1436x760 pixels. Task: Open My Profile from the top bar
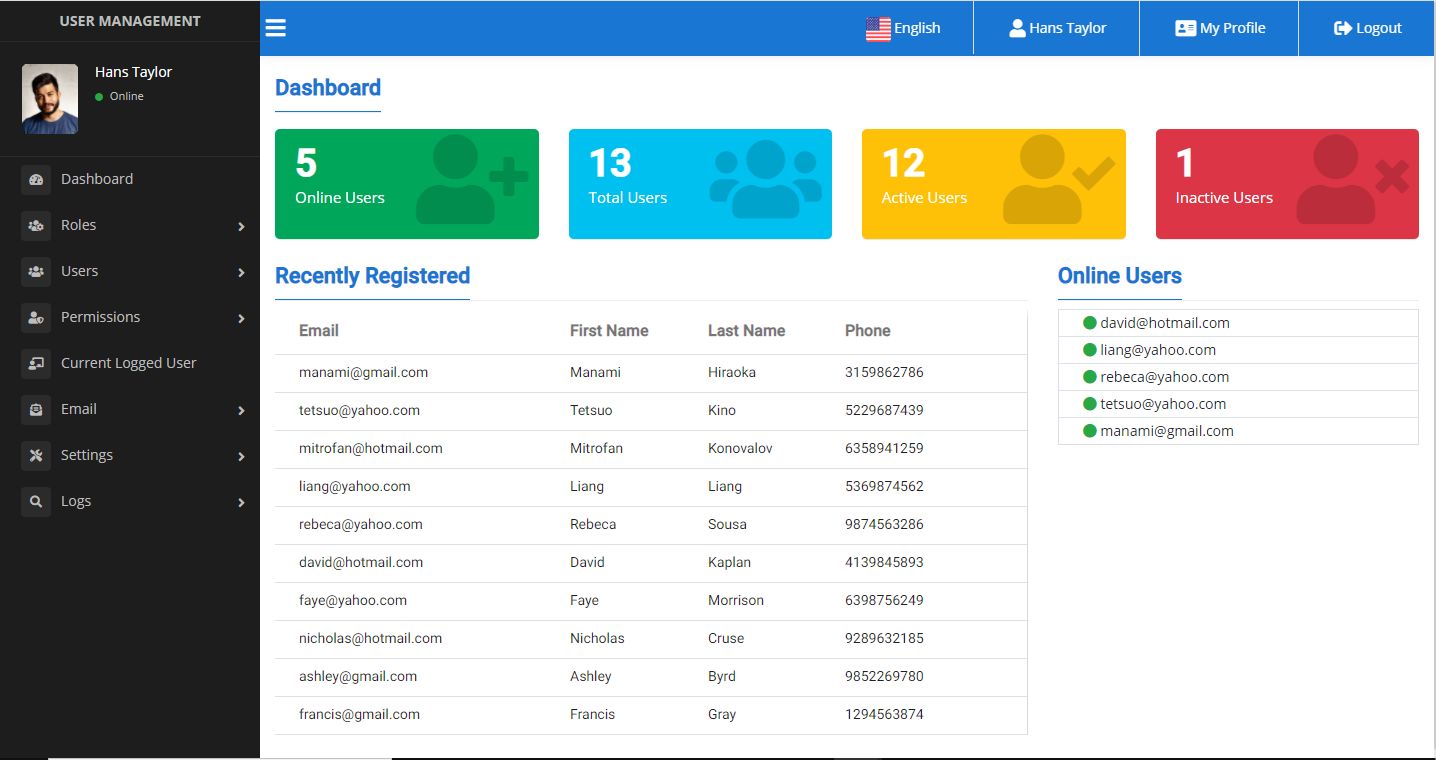click(x=1220, y=28)
